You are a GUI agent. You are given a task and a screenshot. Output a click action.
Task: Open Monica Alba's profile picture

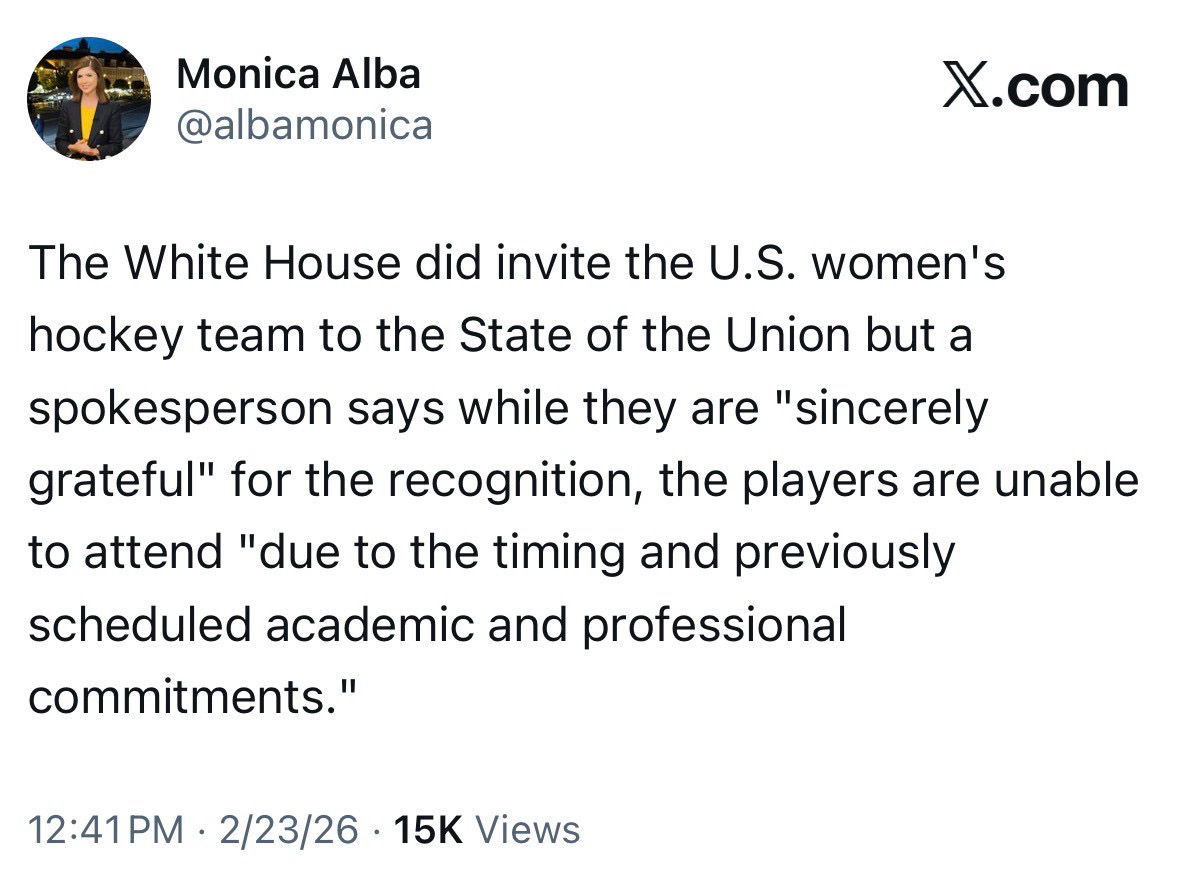tap(89, 99)
